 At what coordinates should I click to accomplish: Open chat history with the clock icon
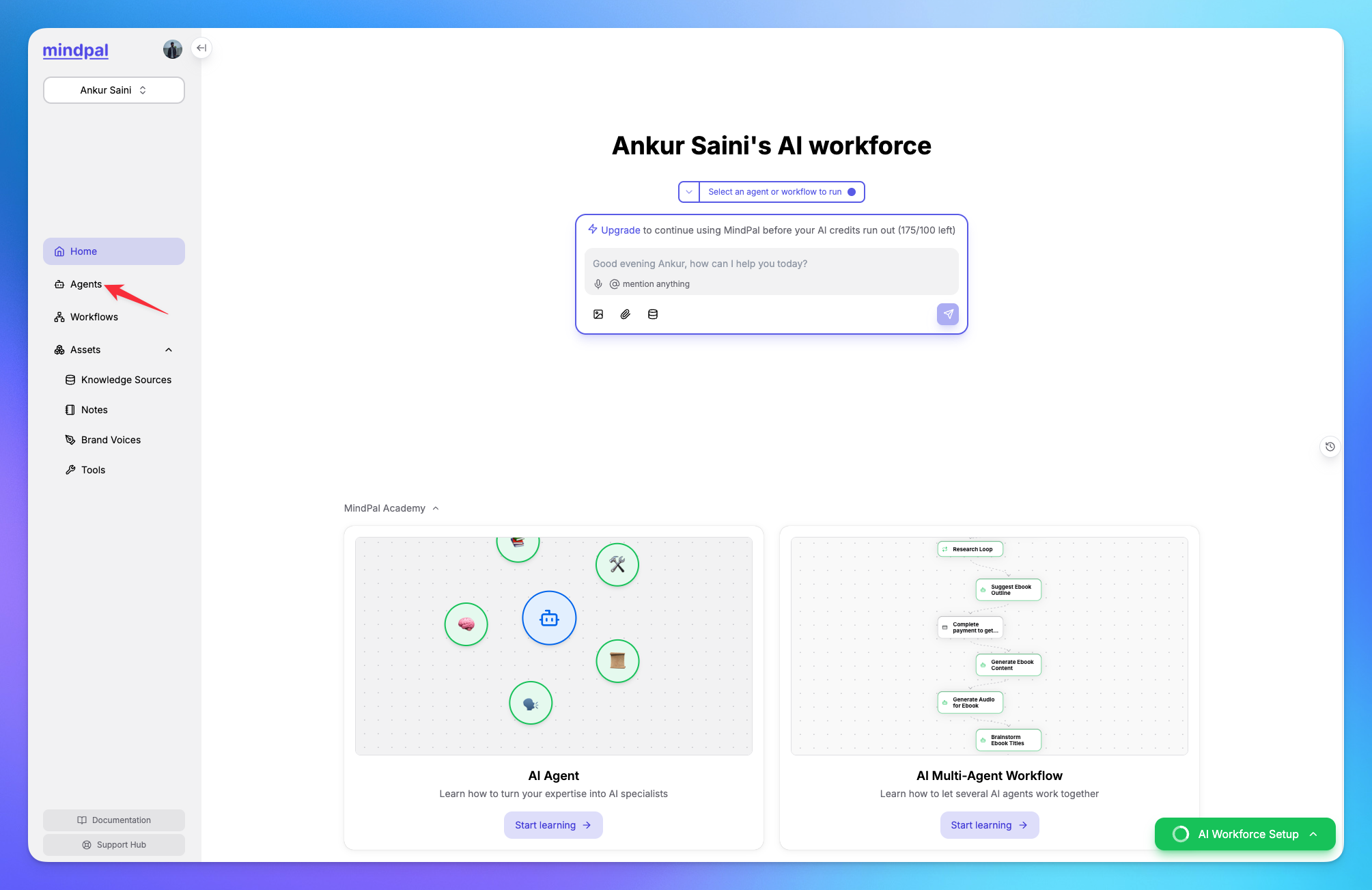(1330, 446)
